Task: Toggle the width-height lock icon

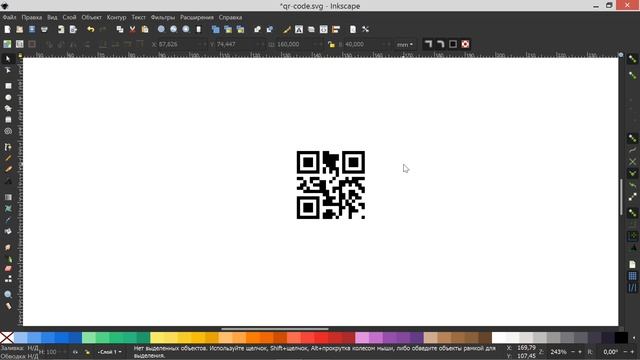Action: pyautogui.click(x=331, y=44)
